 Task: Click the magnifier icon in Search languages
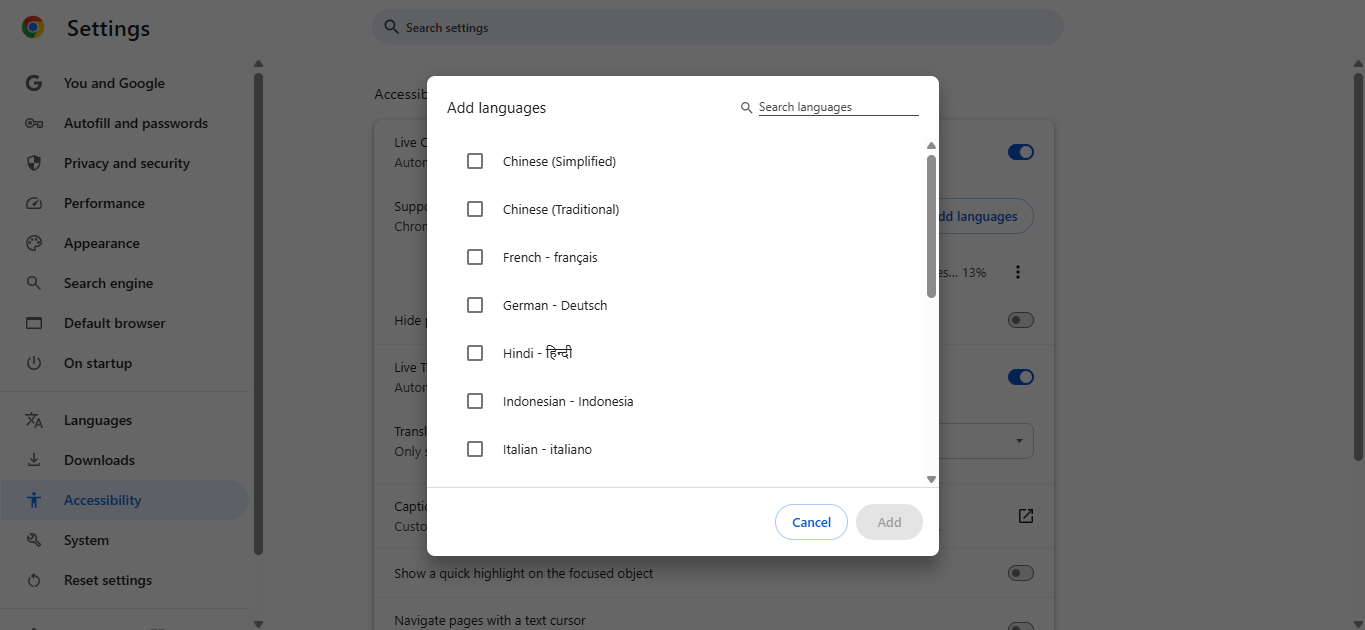746,108
